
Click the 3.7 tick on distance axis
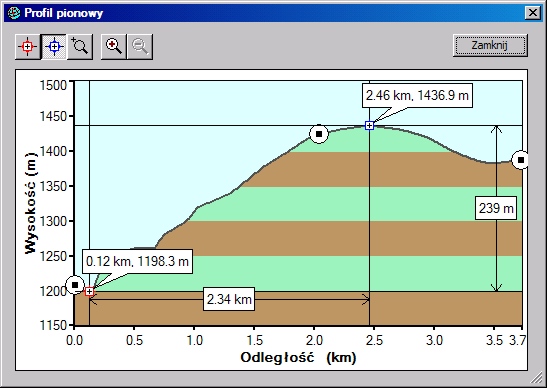point(517,340)
